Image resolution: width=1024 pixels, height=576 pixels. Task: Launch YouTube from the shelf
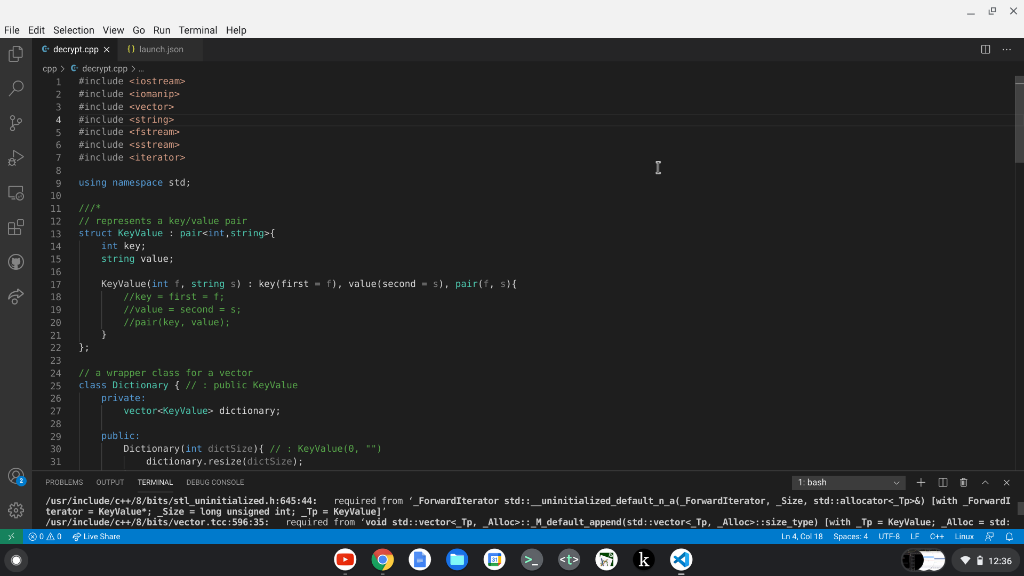tap(345, 560)
